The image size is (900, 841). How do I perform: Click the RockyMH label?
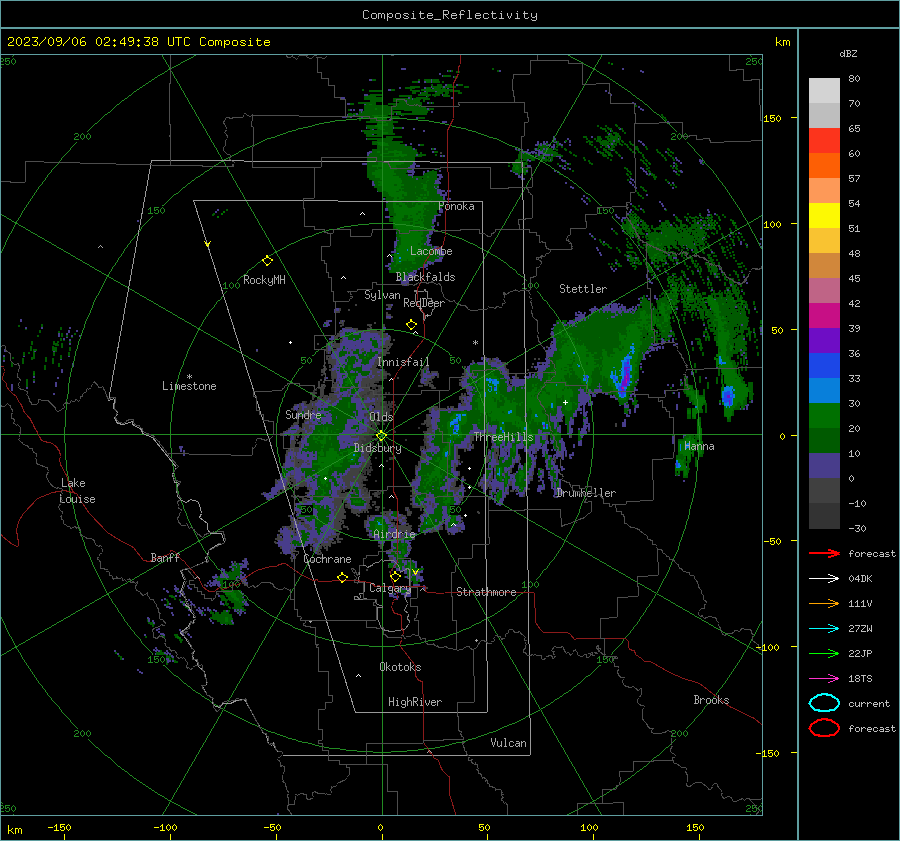[x=264, y=280]
